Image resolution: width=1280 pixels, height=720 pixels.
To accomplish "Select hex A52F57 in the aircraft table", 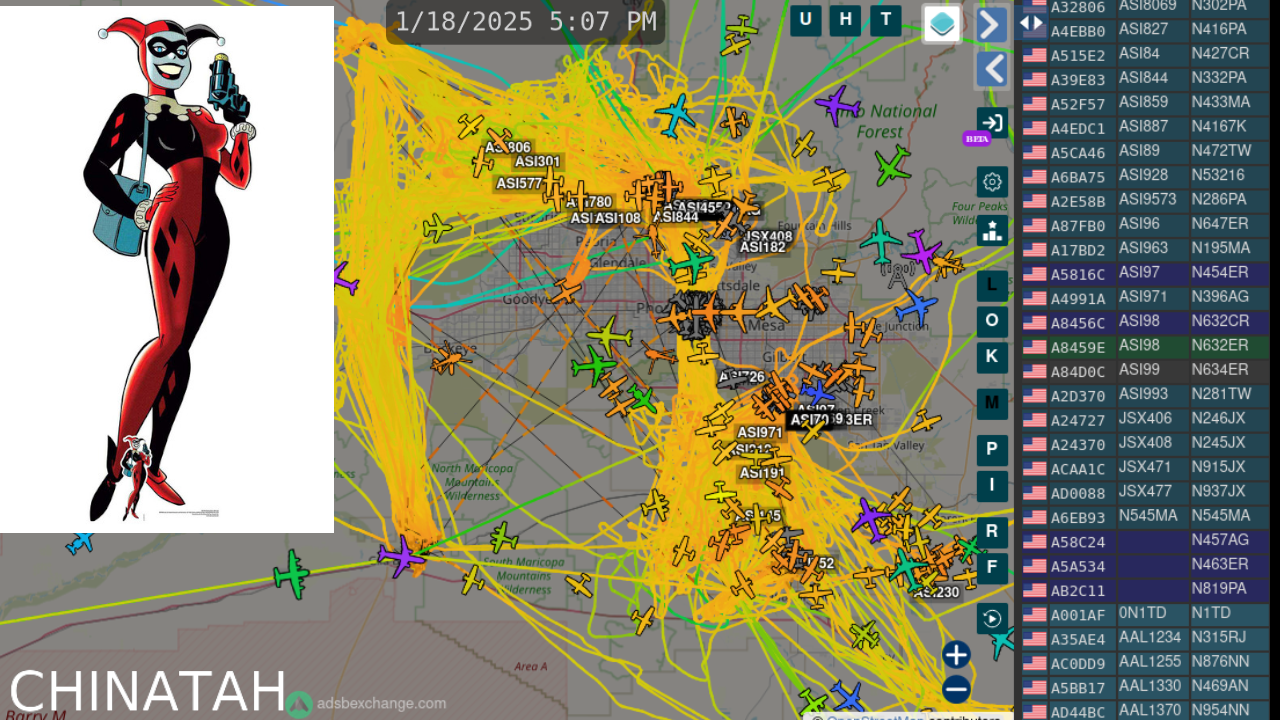I will 1078,104.
